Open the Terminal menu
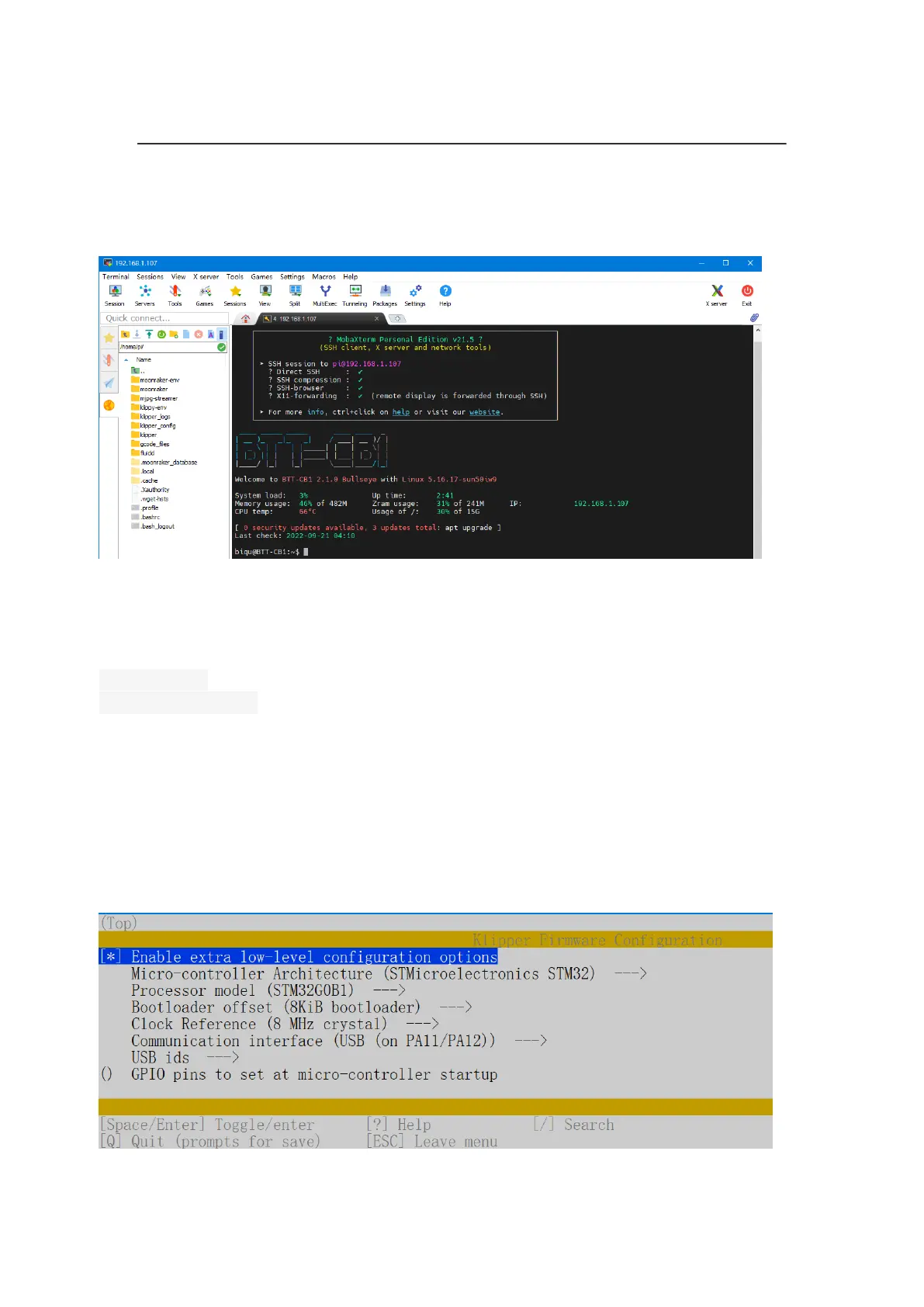 [116, 276]
